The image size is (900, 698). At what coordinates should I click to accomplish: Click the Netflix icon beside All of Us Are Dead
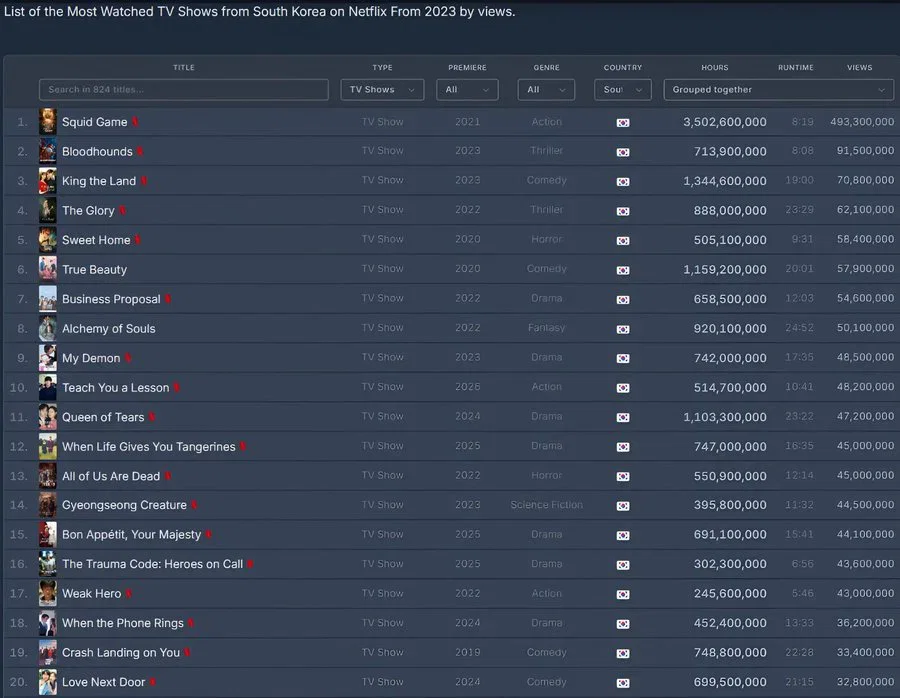click(168, 476)
